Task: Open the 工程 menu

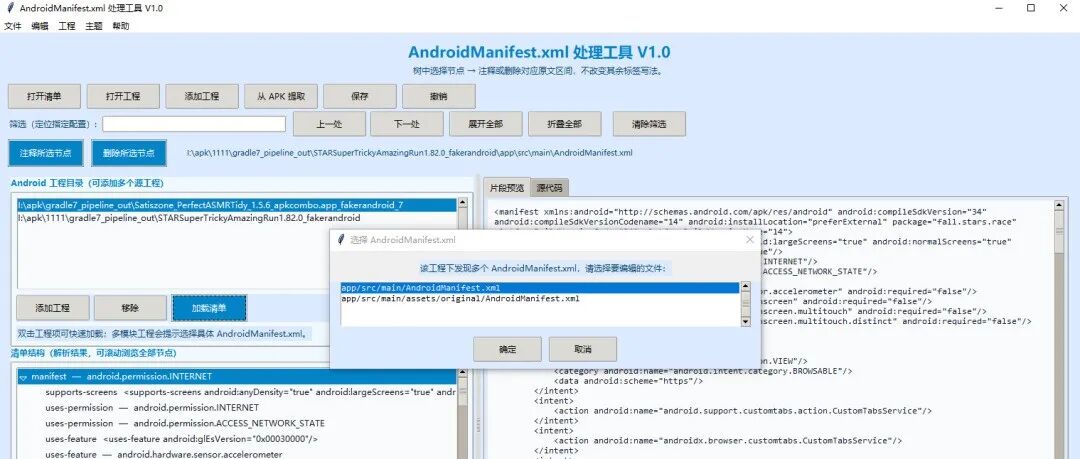Action: (67, 26)
